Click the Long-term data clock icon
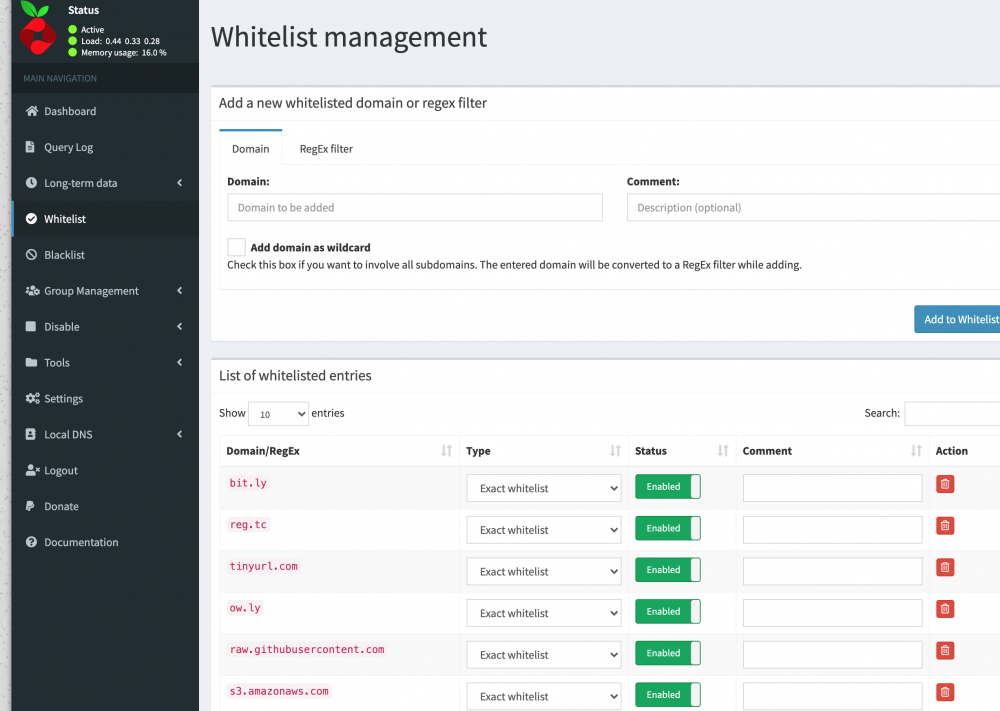The height and width of the screenshot is (711, 1000). pyautogui.click(x=31, y=183)
